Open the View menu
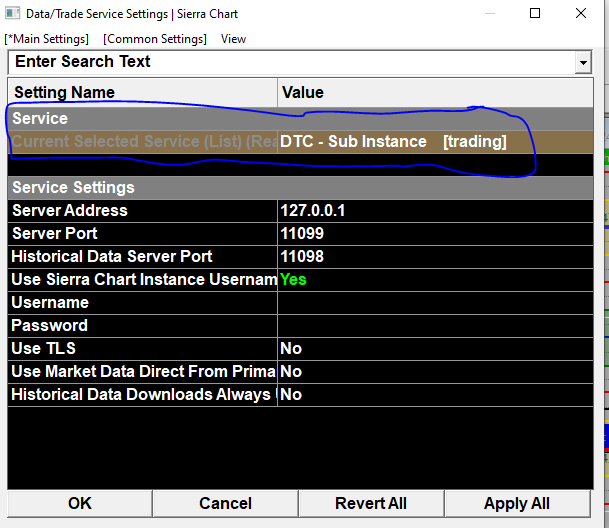 [x=233, y=39]
